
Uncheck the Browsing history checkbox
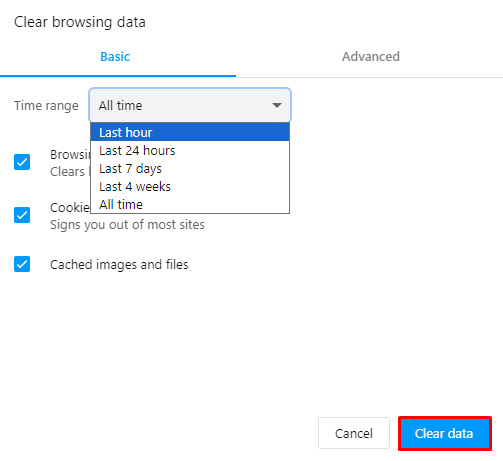22,162
